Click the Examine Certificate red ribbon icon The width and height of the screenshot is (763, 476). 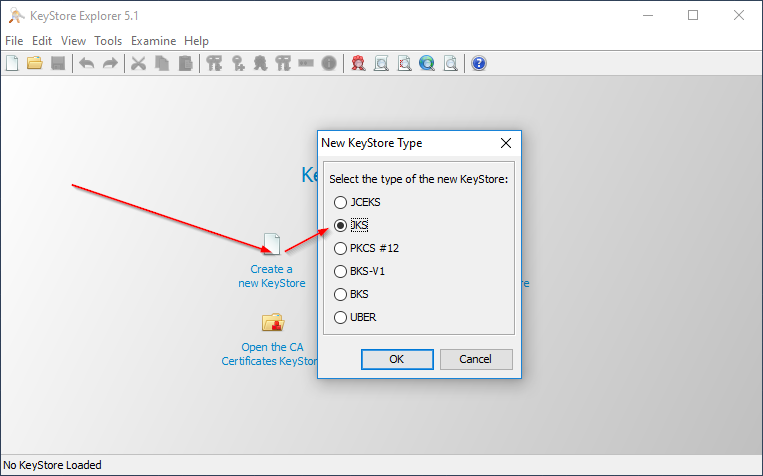coord(358,64)
